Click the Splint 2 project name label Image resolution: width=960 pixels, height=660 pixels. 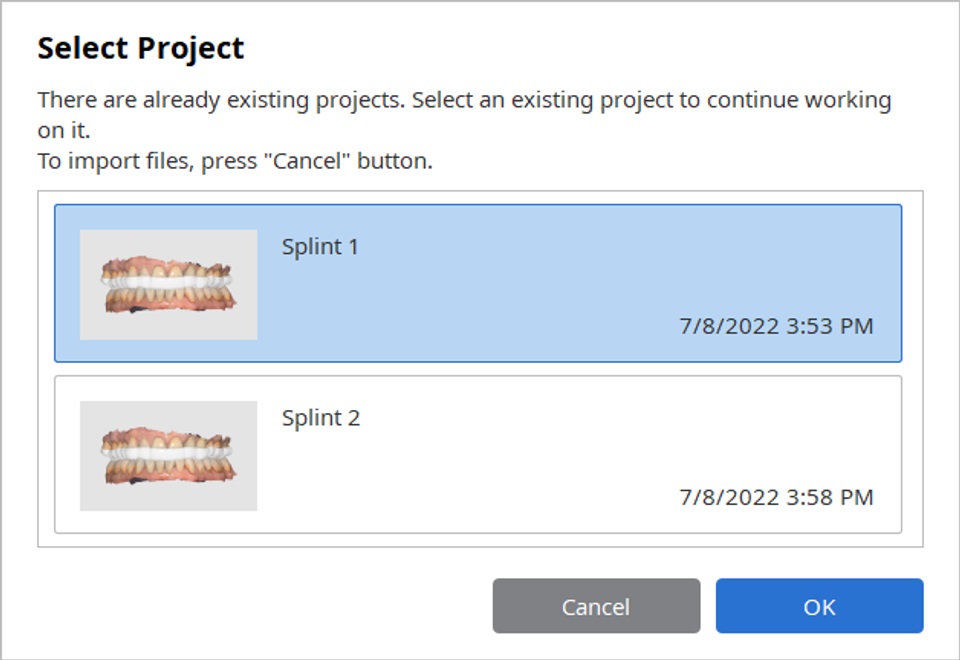(x=321, y=418)
